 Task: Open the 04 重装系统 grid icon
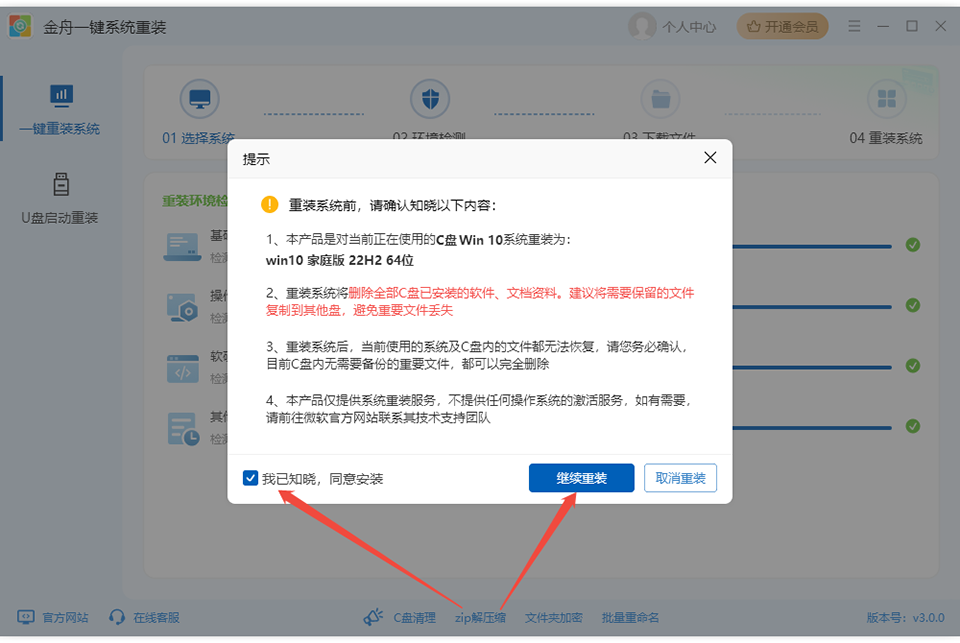886,98
